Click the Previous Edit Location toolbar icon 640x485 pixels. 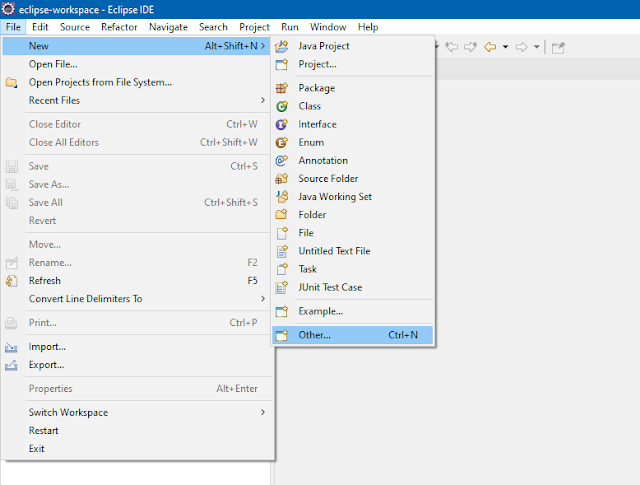(451, 47)
